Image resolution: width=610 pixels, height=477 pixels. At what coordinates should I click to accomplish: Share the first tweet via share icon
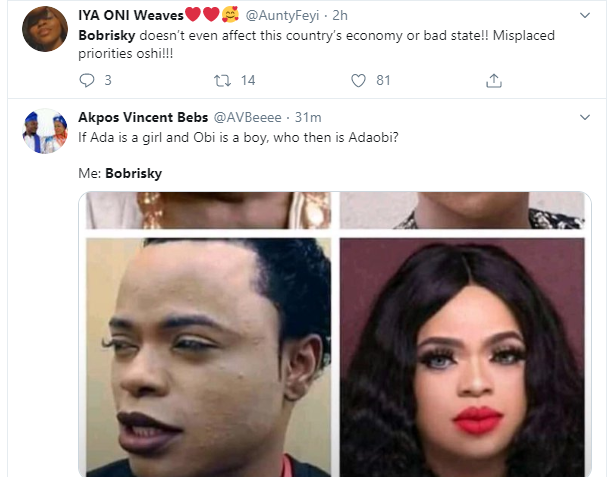point(493,80)
